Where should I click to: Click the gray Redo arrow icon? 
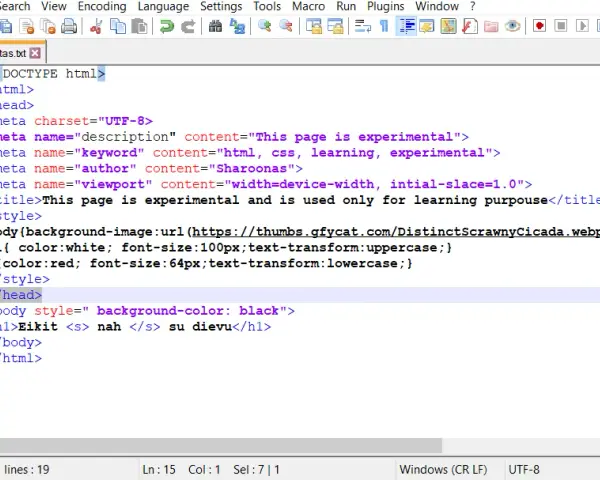coord(188,26)
